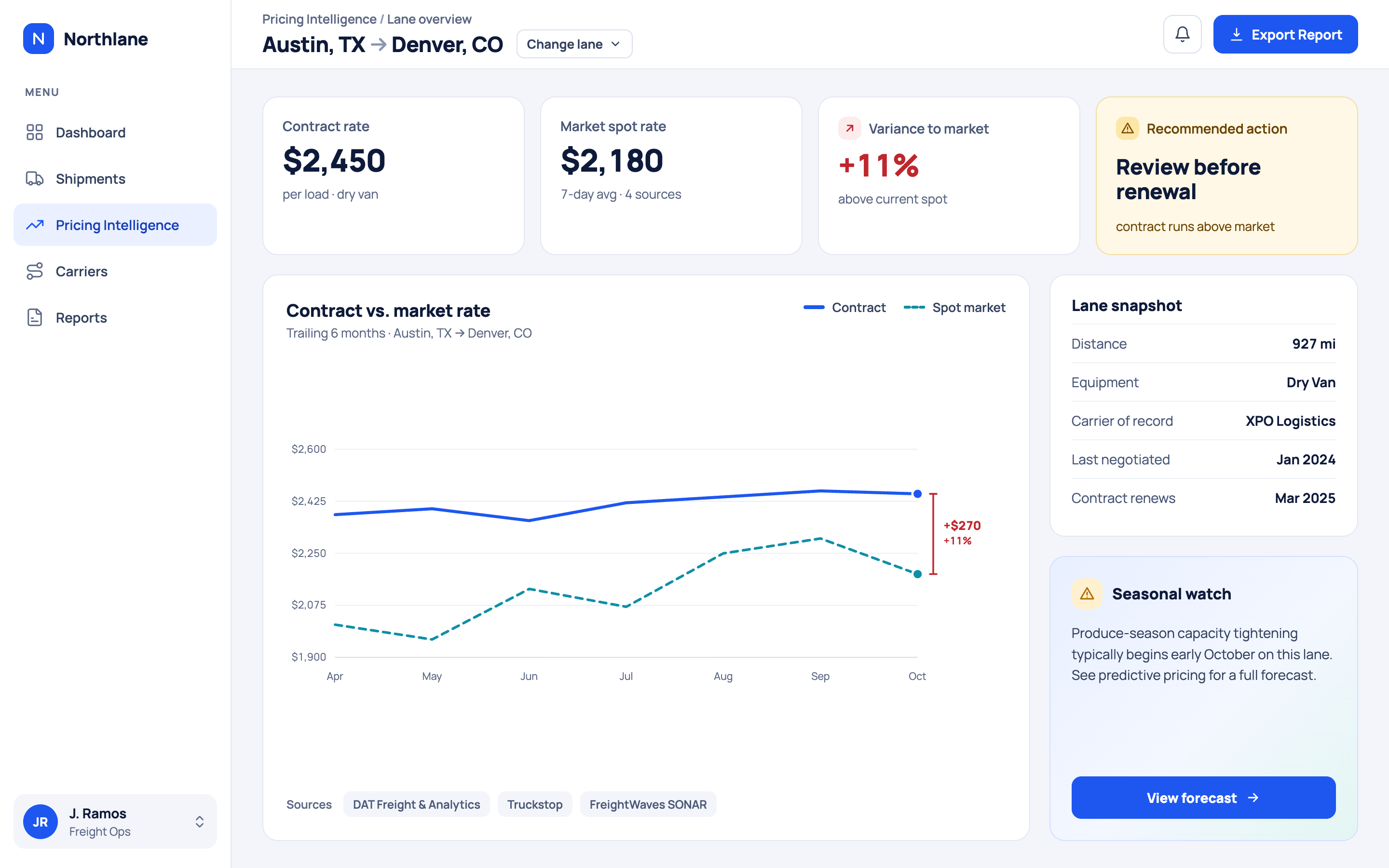Viewport: 1389px width, 868px height.
Task: Open the Reports menu item
Action: click(x=115, y=317)
